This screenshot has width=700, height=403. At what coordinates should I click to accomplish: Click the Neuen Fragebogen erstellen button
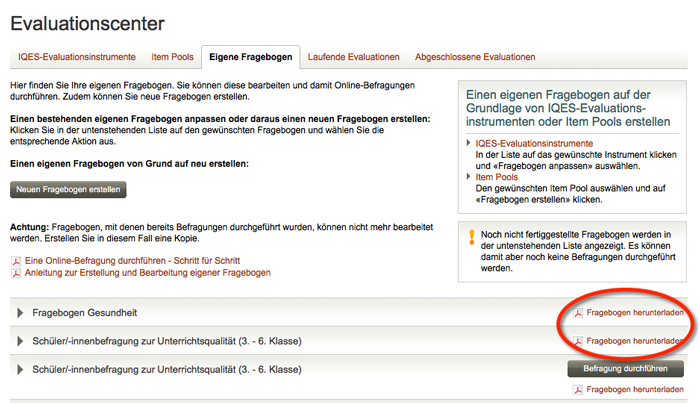tap(68, 189)
